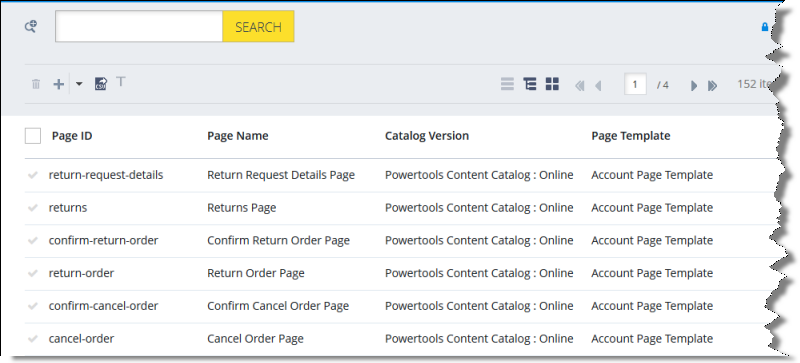Select the cancel-order page ID
800x363 pixels.
[x=81, y=338]
